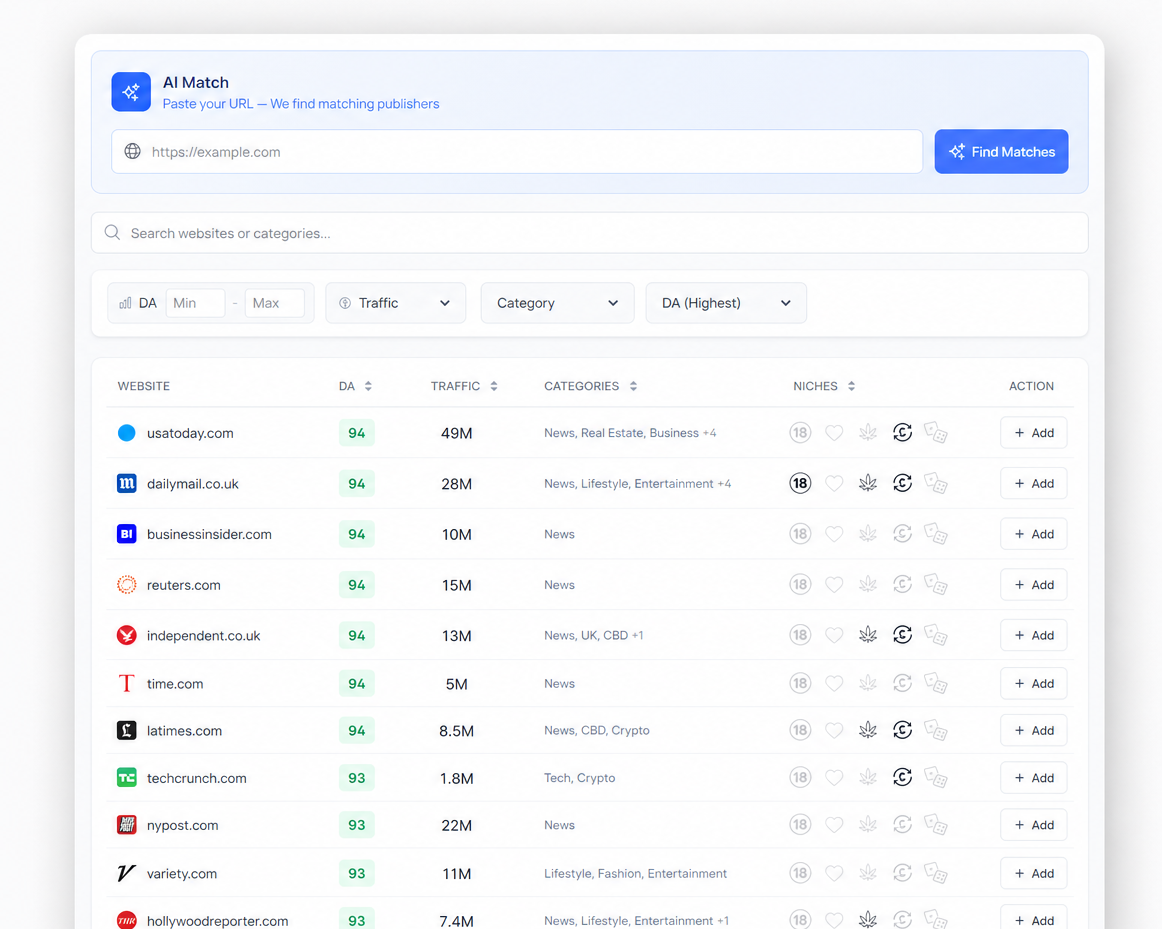1162x929 pixels.
Task: Click the 8.5M traffic value
Action: pyautogui.click(x=456, y=730)
